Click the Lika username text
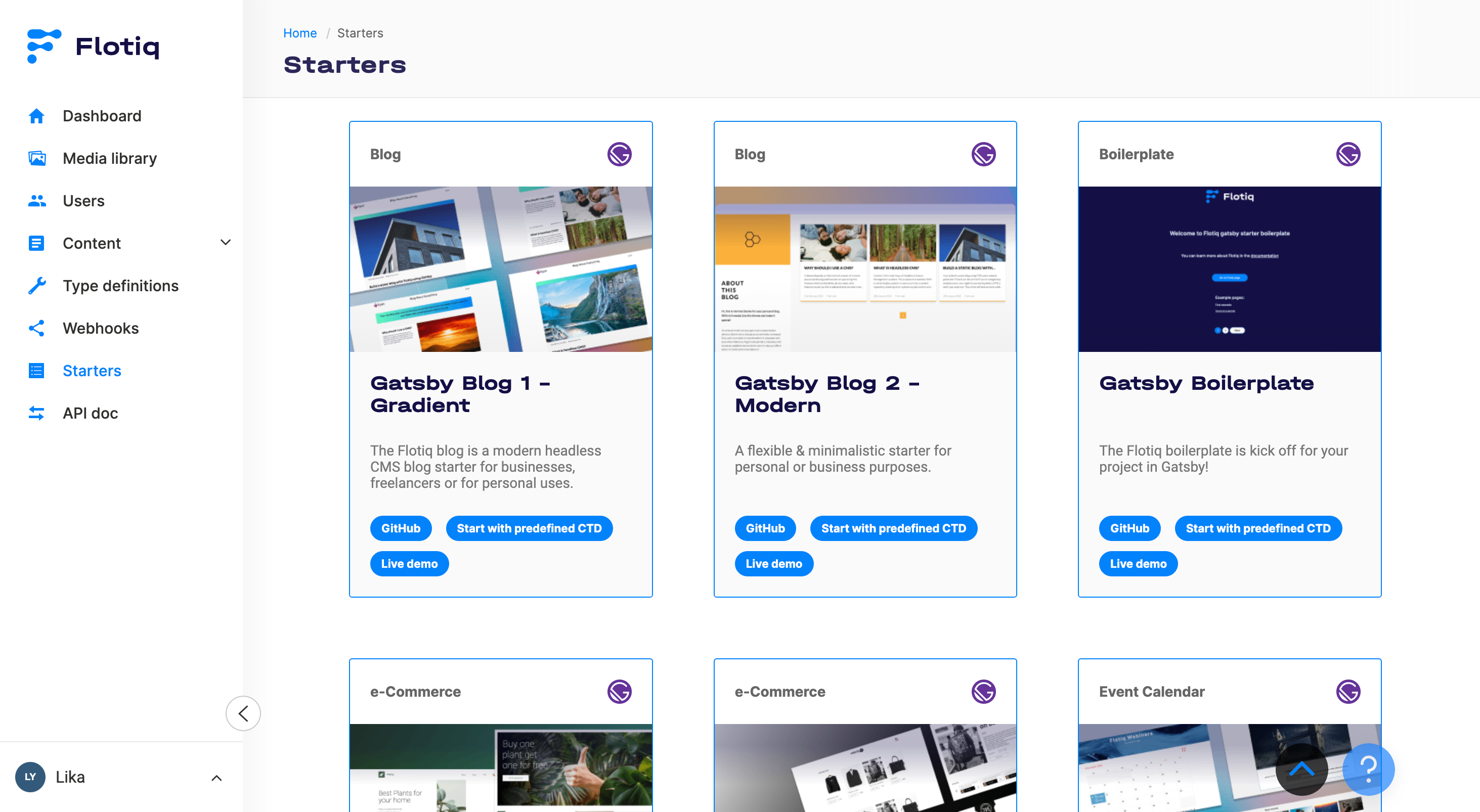Image resolution: width=1480 pixels, height=812 pixels. point(70,777)
